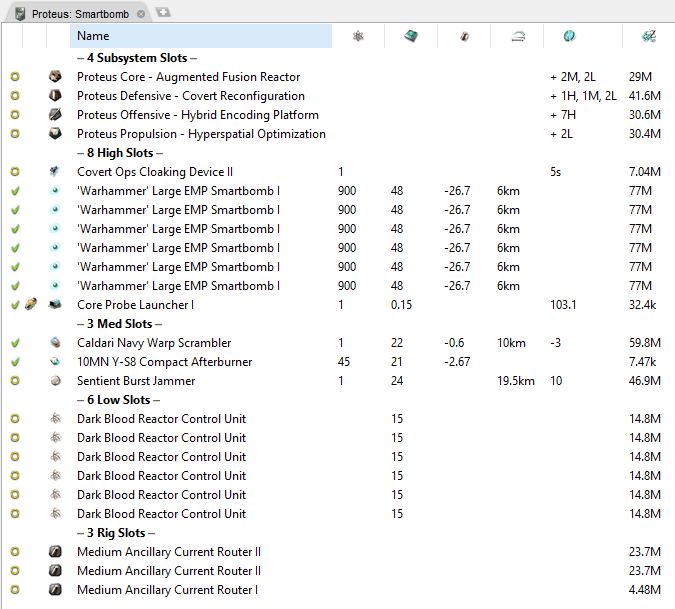Click the 4 Subsystem Slots header

[137, 58]
